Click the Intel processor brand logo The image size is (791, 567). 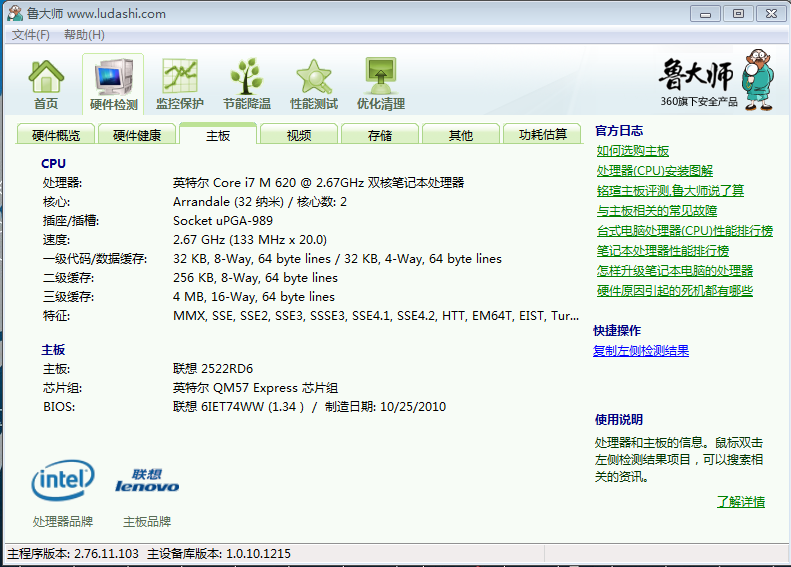pos(63,480)
